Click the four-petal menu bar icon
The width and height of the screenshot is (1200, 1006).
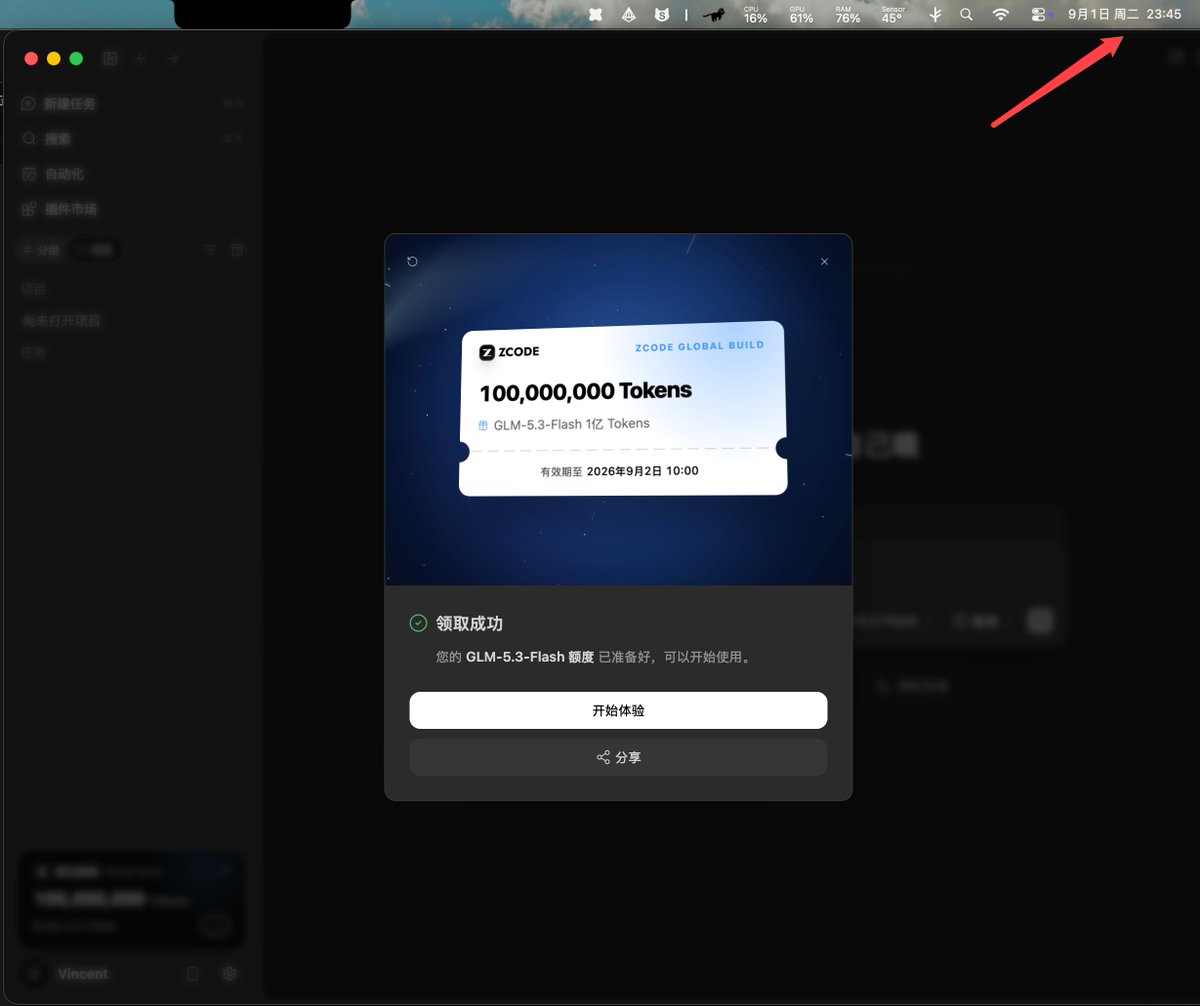[595, 14]
